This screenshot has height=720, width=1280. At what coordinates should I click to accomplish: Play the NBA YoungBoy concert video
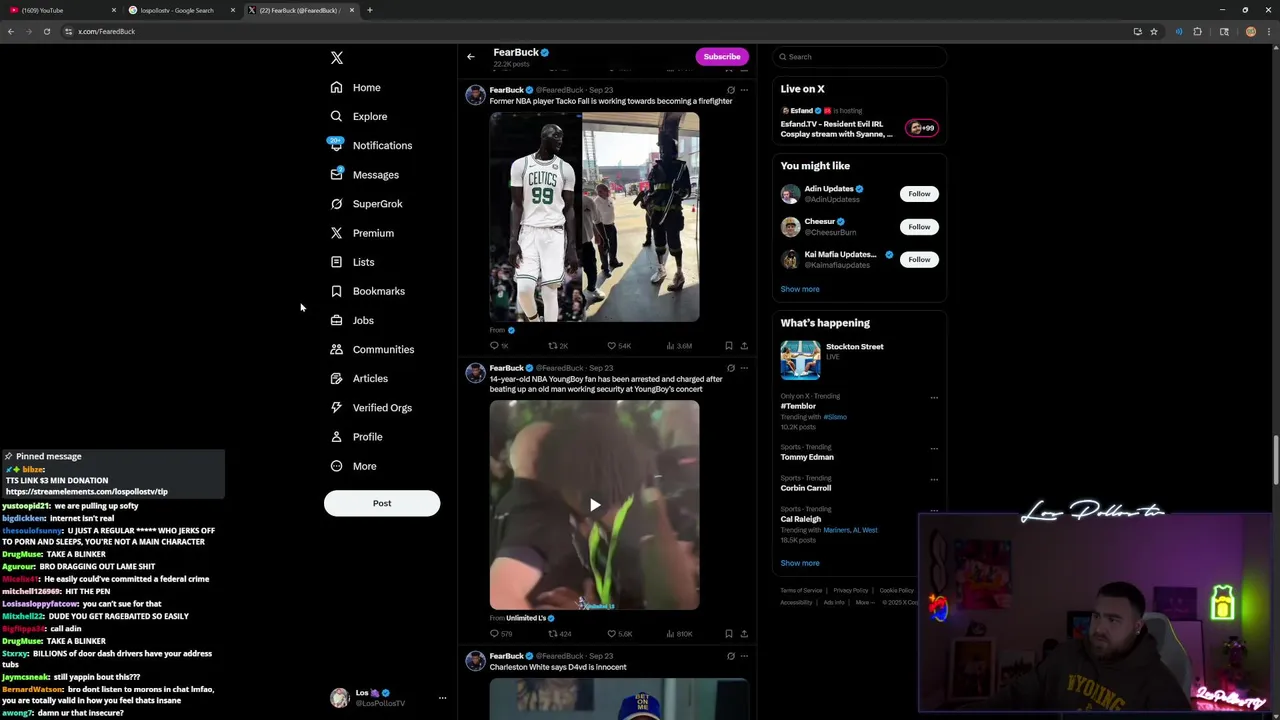(595, 505)
